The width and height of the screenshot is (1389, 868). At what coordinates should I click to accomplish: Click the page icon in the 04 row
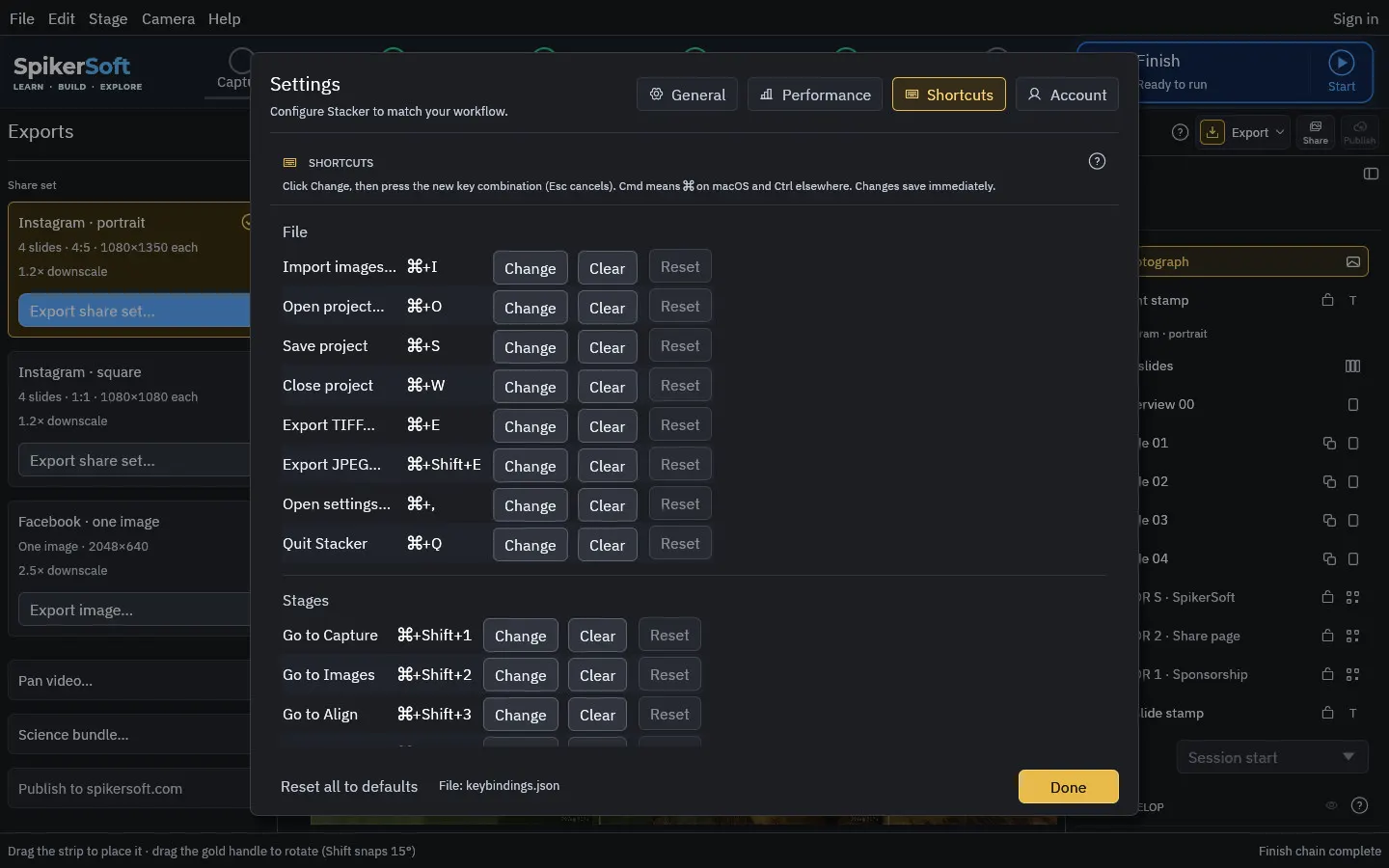point(1353,558)
